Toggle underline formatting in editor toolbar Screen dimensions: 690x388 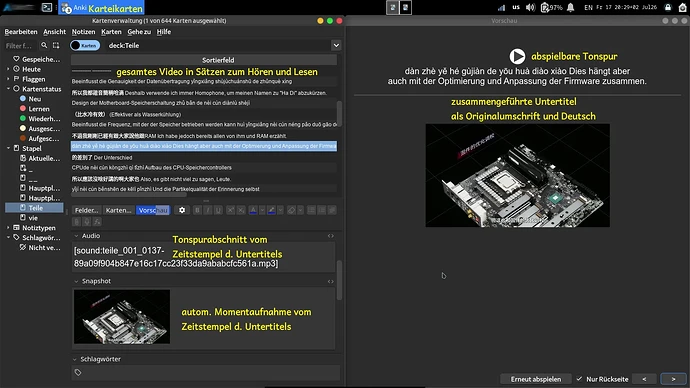click(218, 210)
